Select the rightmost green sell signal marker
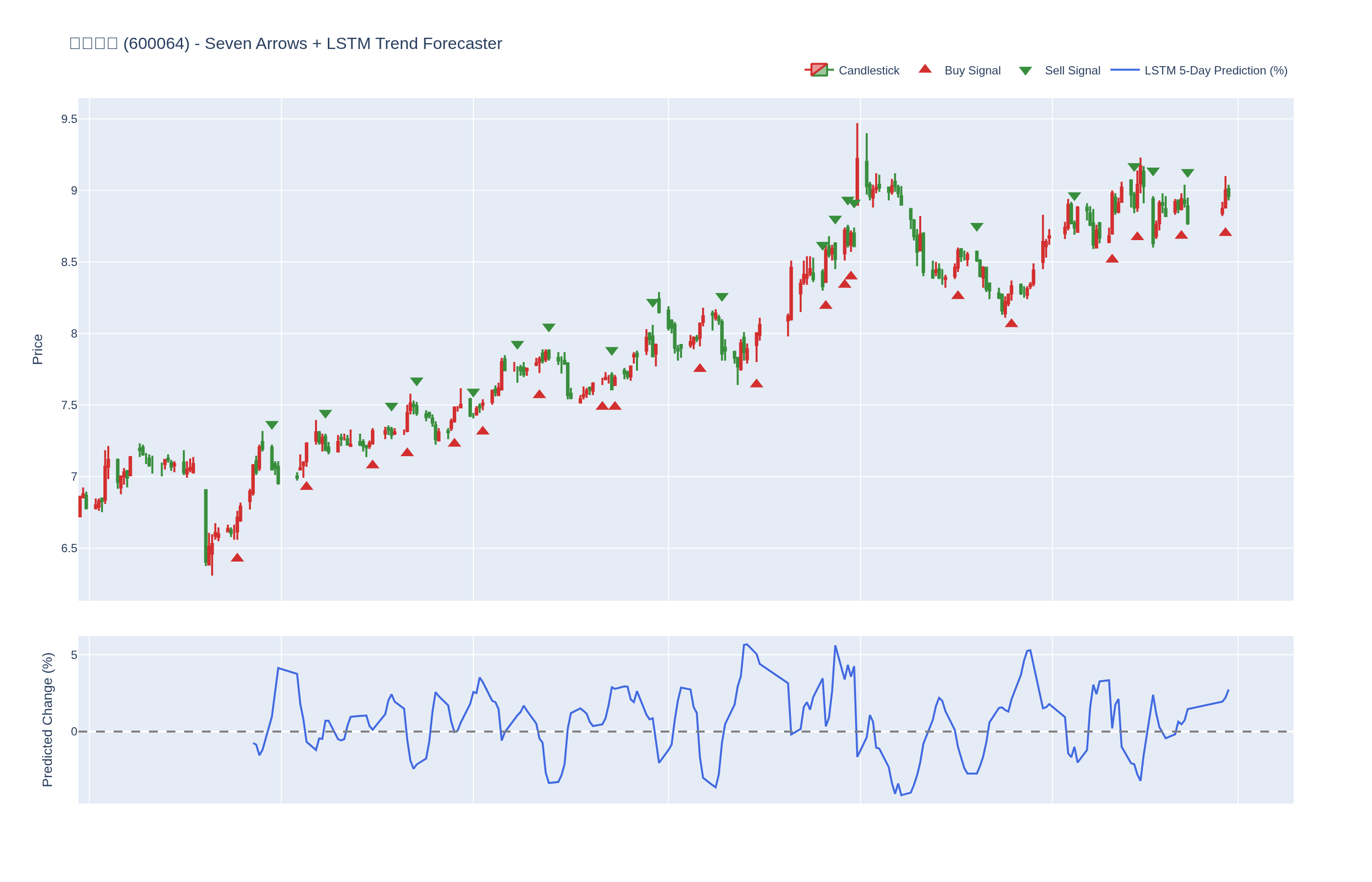 point(1188,173)
